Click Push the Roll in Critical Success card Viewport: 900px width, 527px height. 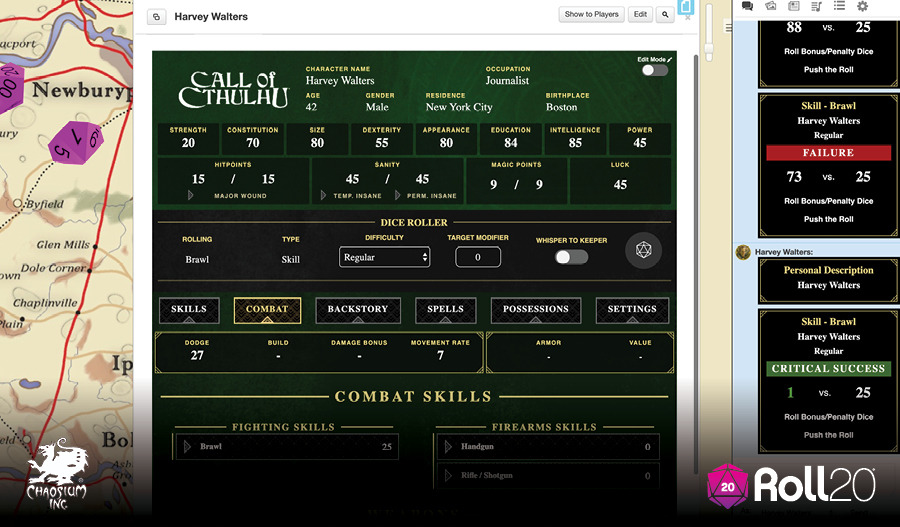point(828,435)
